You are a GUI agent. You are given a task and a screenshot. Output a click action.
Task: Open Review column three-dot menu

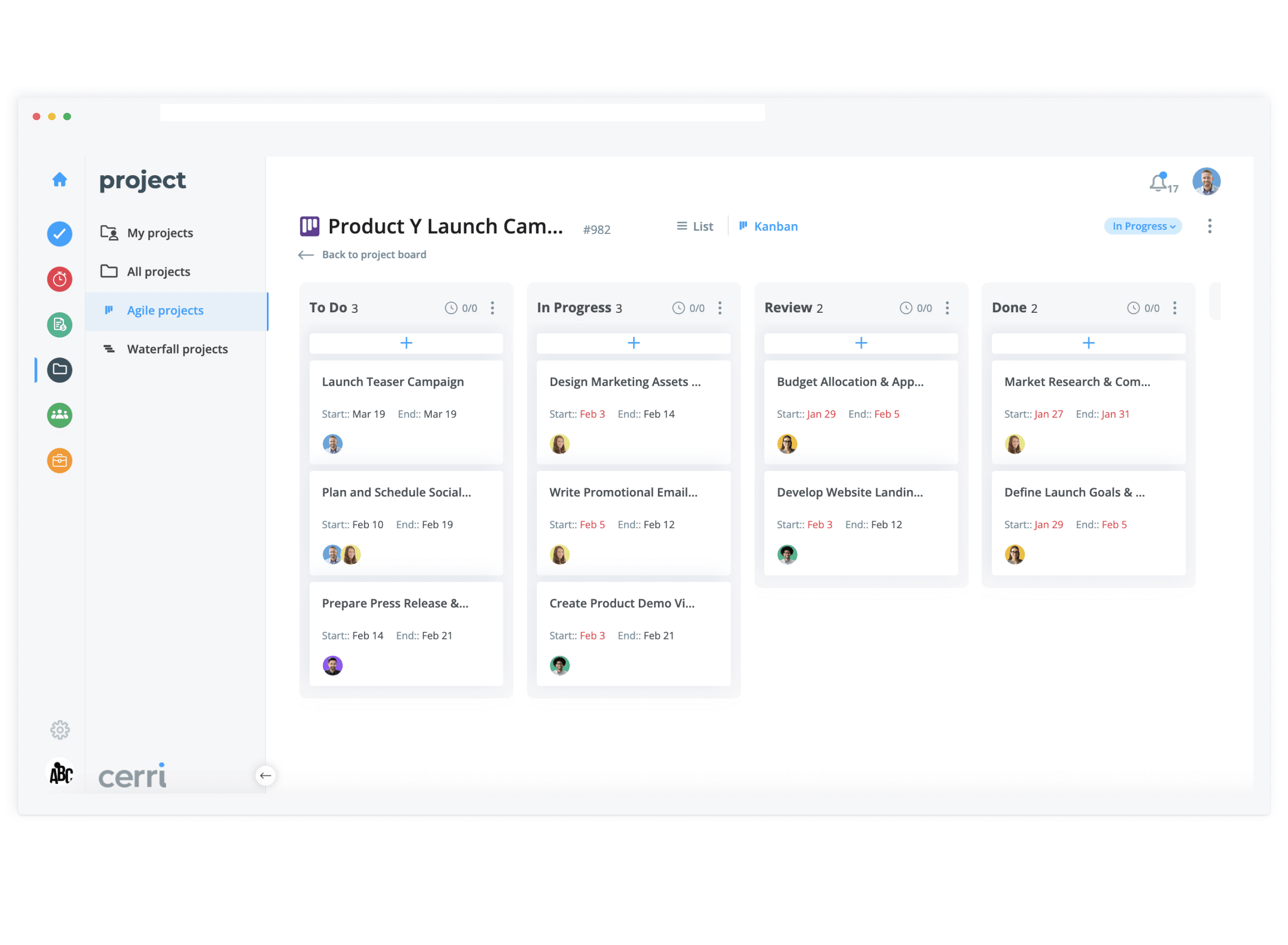coord(947,308)
